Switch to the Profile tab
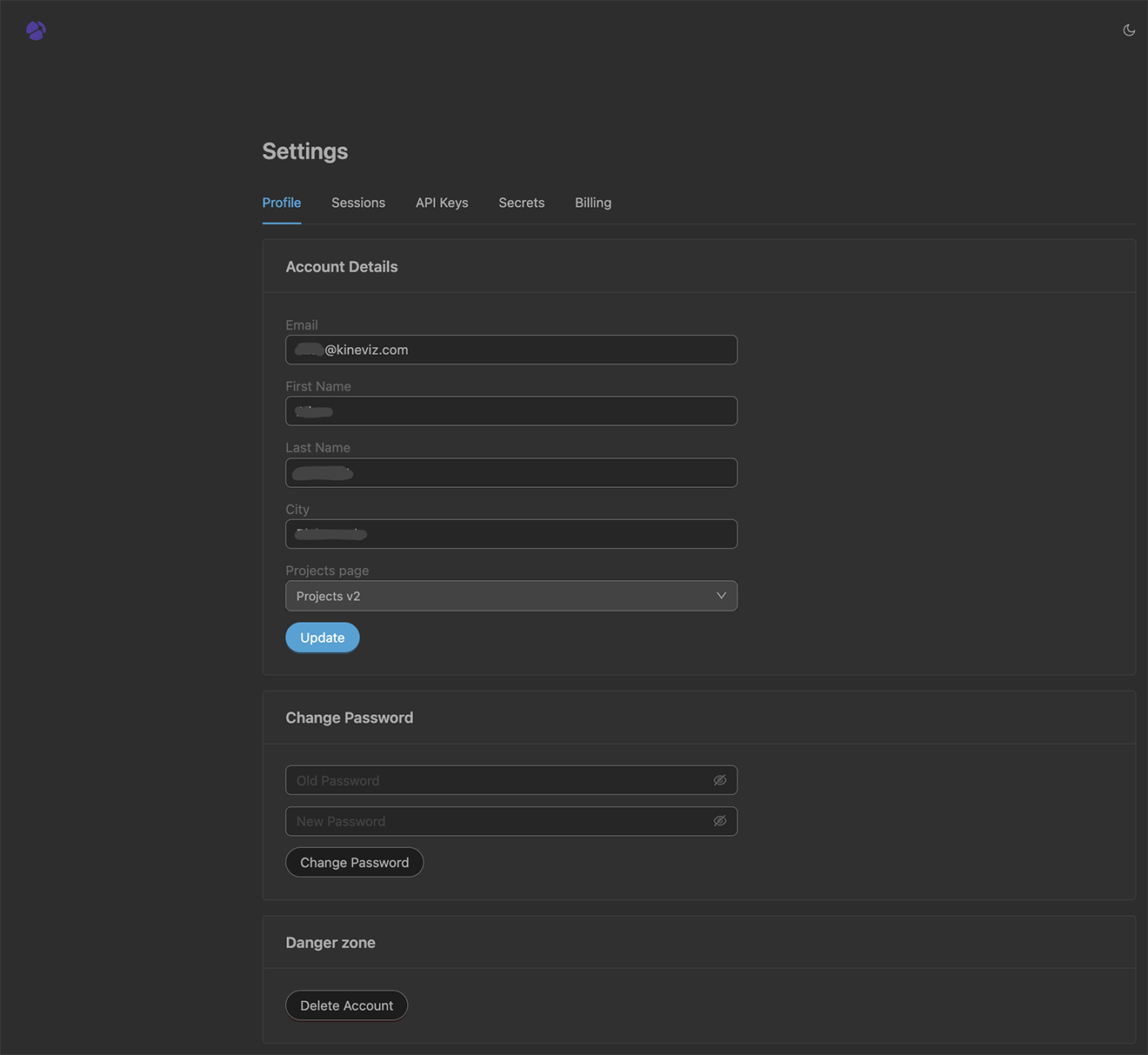Screen dimensions: 1148x1055 tap(282, 203)
